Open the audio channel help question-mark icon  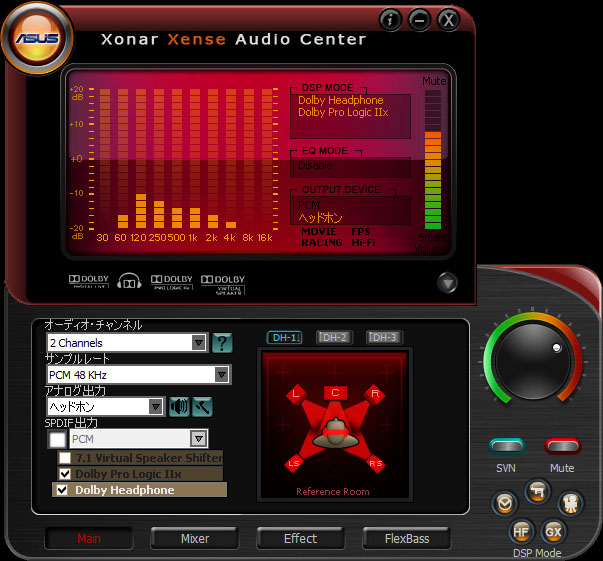(x=222, y=343)
